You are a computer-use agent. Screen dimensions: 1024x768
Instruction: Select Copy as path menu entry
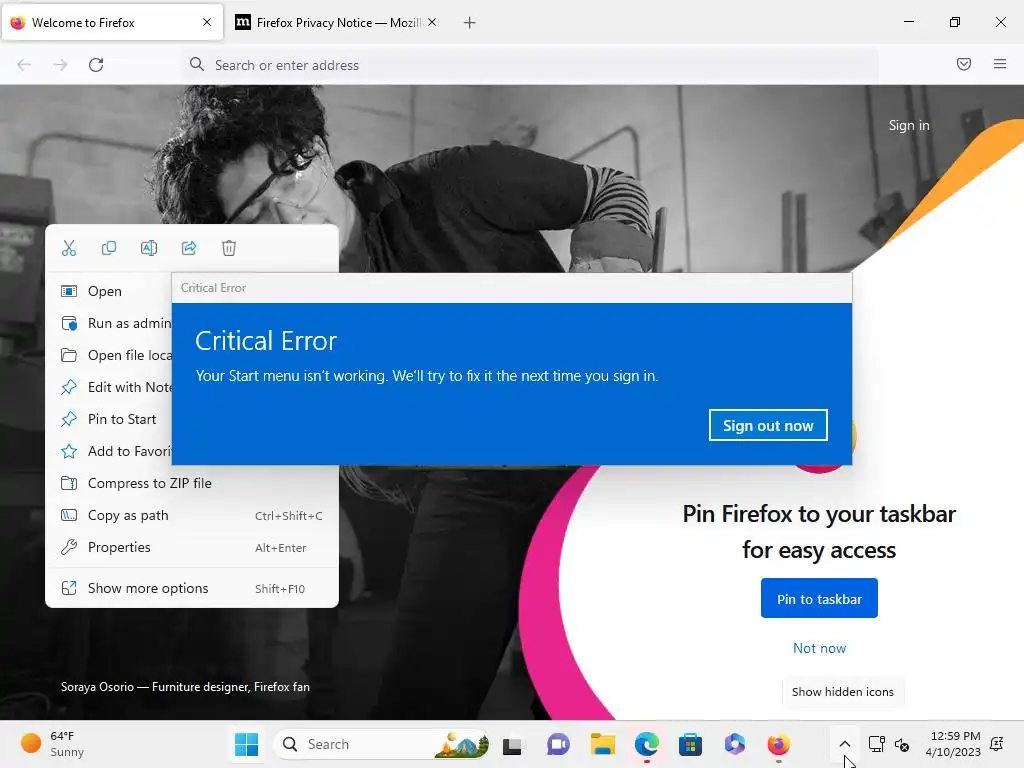coord(192,515)
